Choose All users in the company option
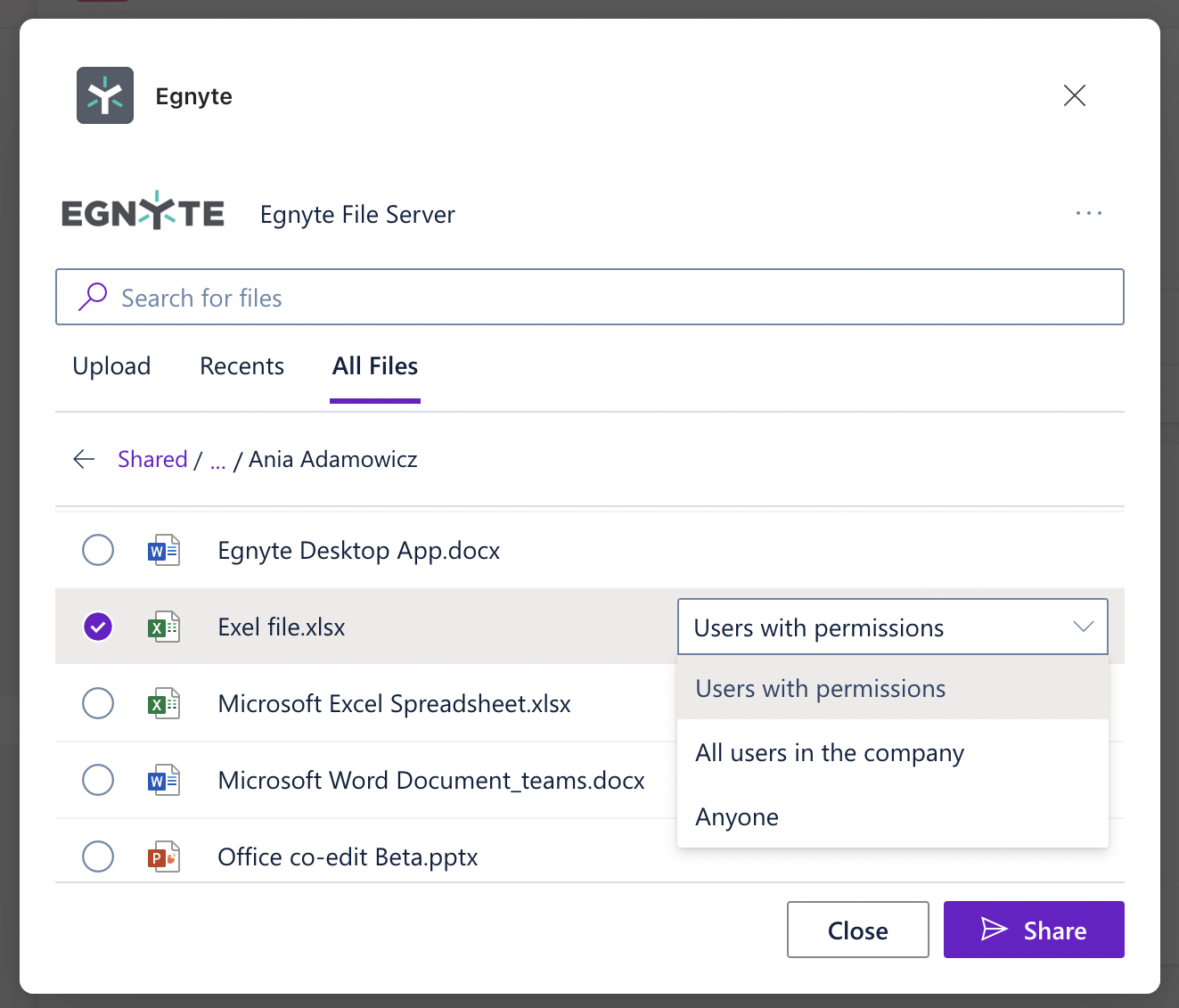This screenshot has height=1008, width=1179. pyautogui.click(x=829, y=753)
